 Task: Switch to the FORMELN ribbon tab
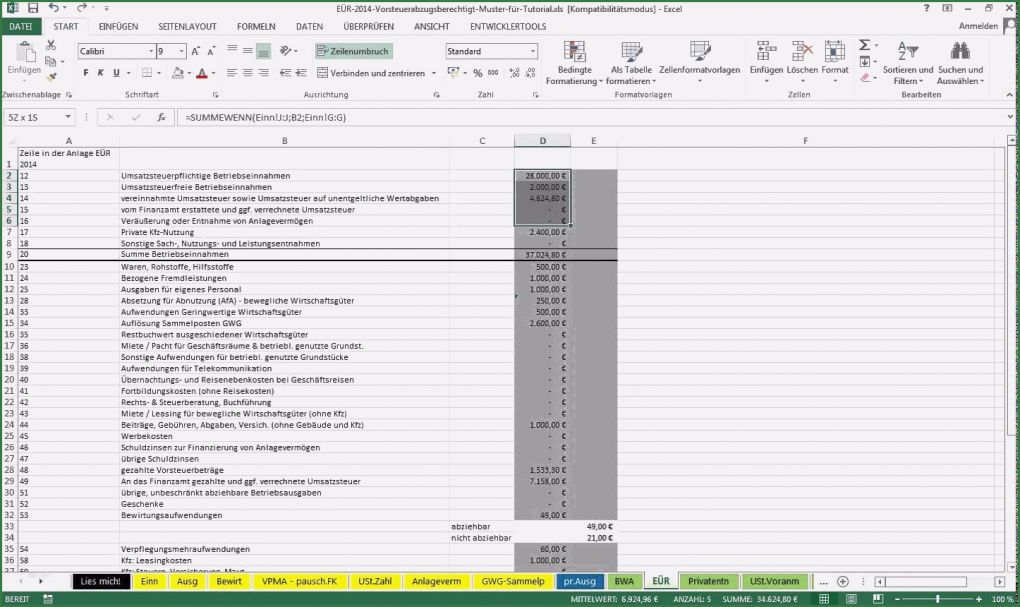coord(255,27)
